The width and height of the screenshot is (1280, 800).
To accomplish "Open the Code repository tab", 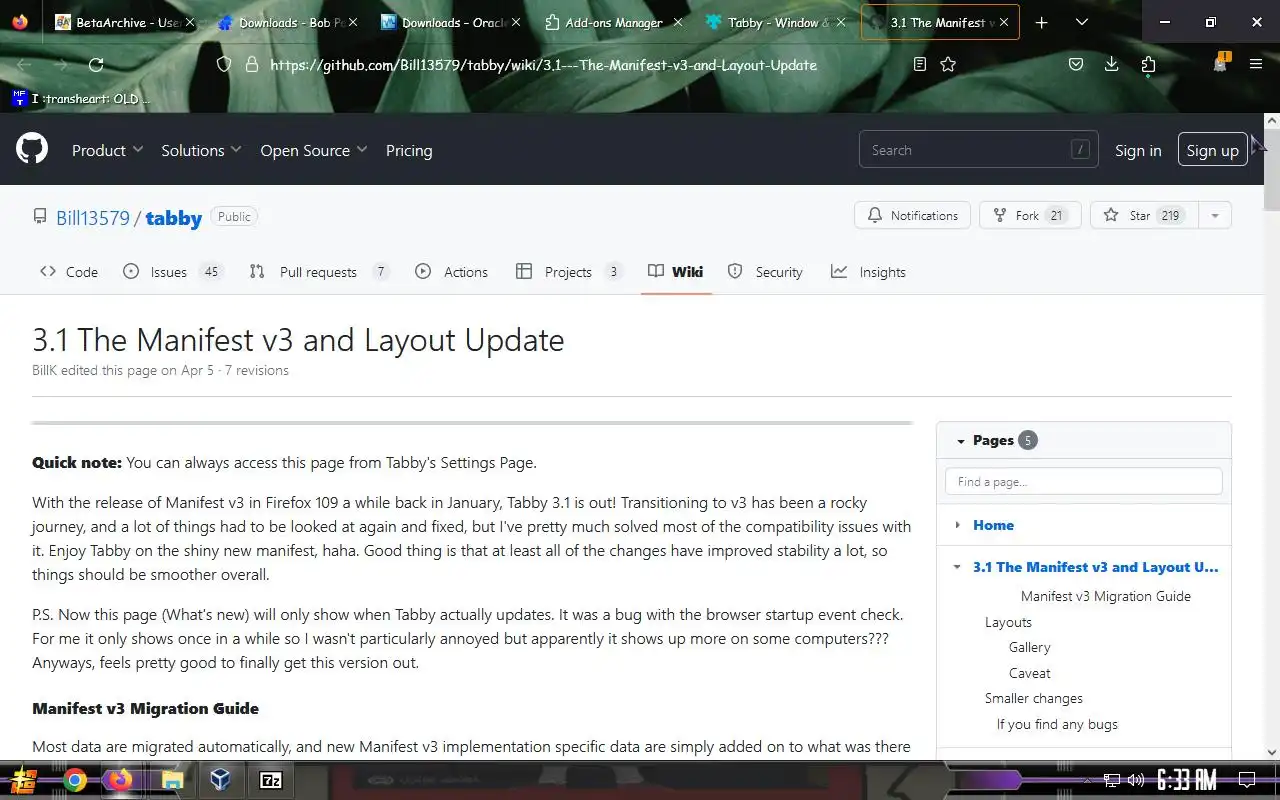I will point(69,272).
